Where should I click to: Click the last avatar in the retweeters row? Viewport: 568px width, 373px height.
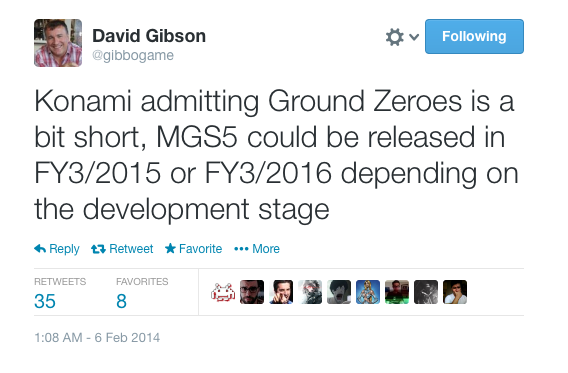pyautogui.click(x=455, y=292)
